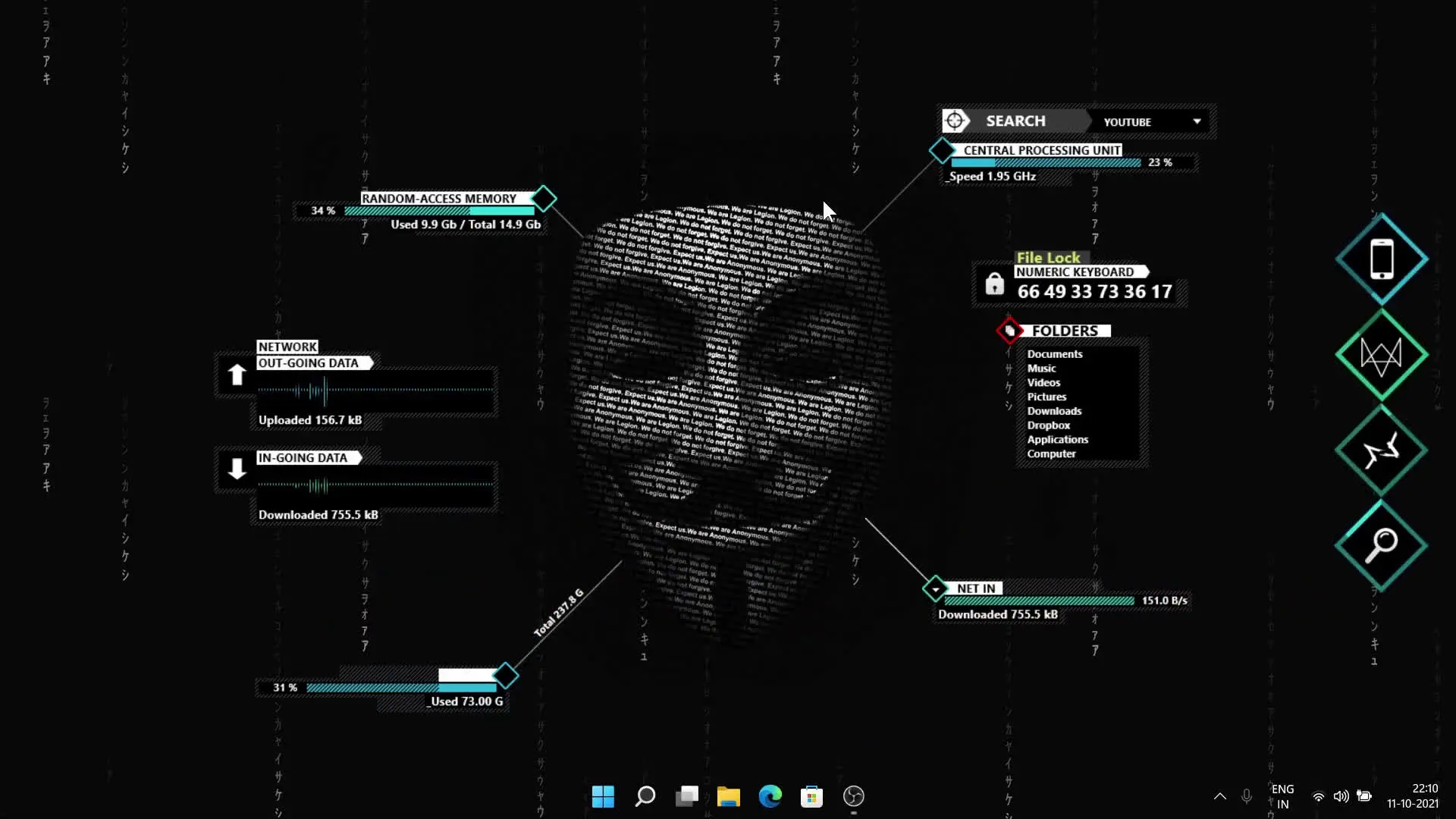Launch Microsoft Edge from the taskbar
The height and width of the screenshot is (819, 1456).
tap(770, 796)
